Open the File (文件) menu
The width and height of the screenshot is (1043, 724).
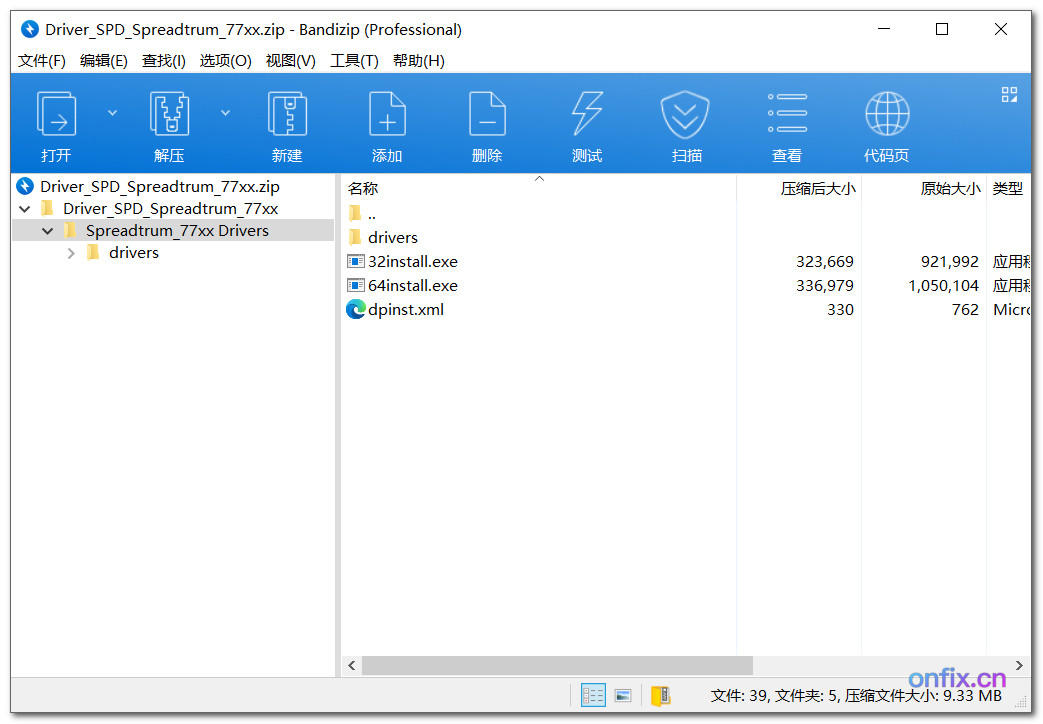click(x=42, y=61)
